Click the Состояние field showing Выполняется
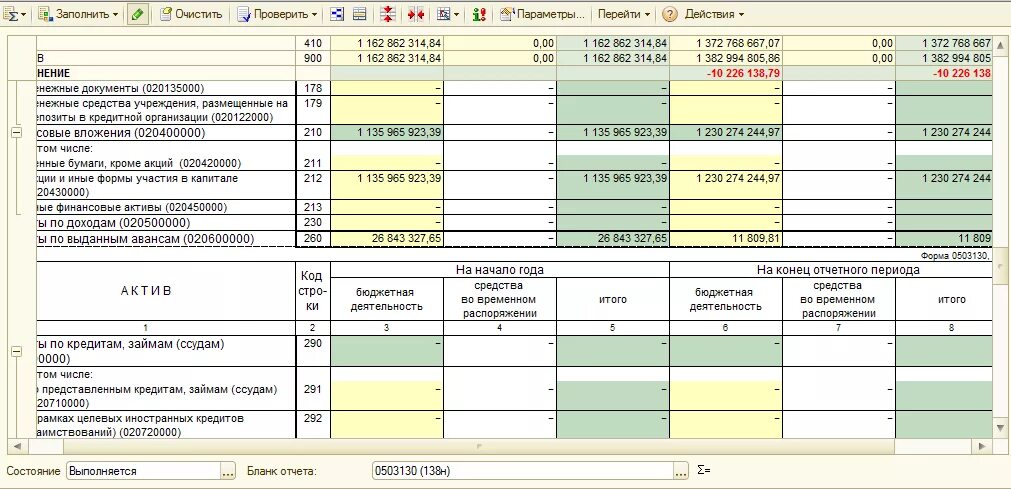Screen dimensions: 1011x489 tap(144, 471)
